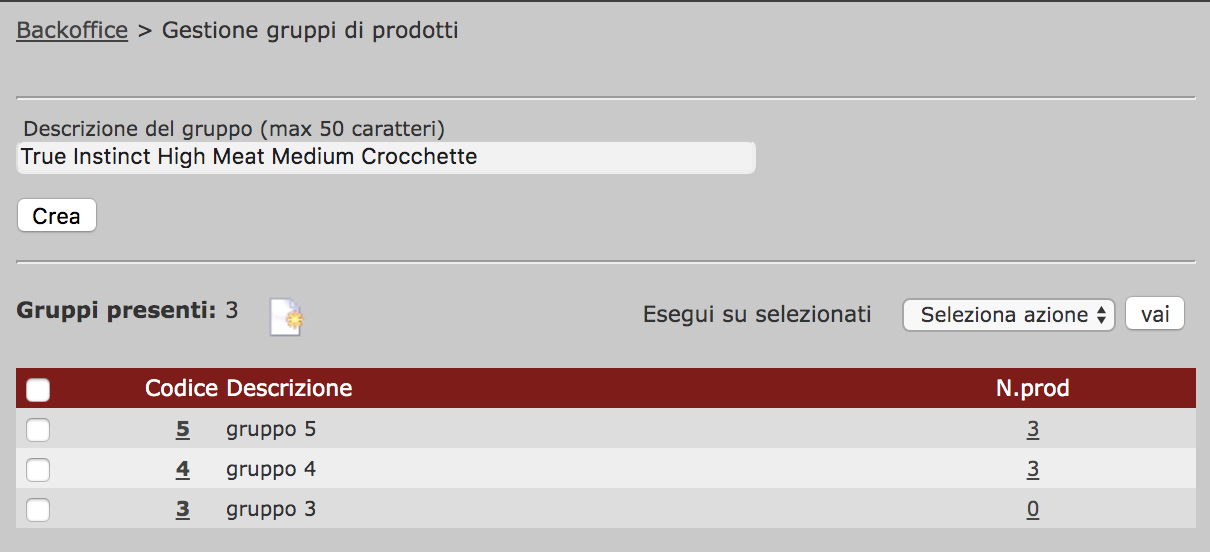This screenshot has width=1210, height=552.
Task: Click the gruppo 5 description text
Action: [x=271, y=430]
